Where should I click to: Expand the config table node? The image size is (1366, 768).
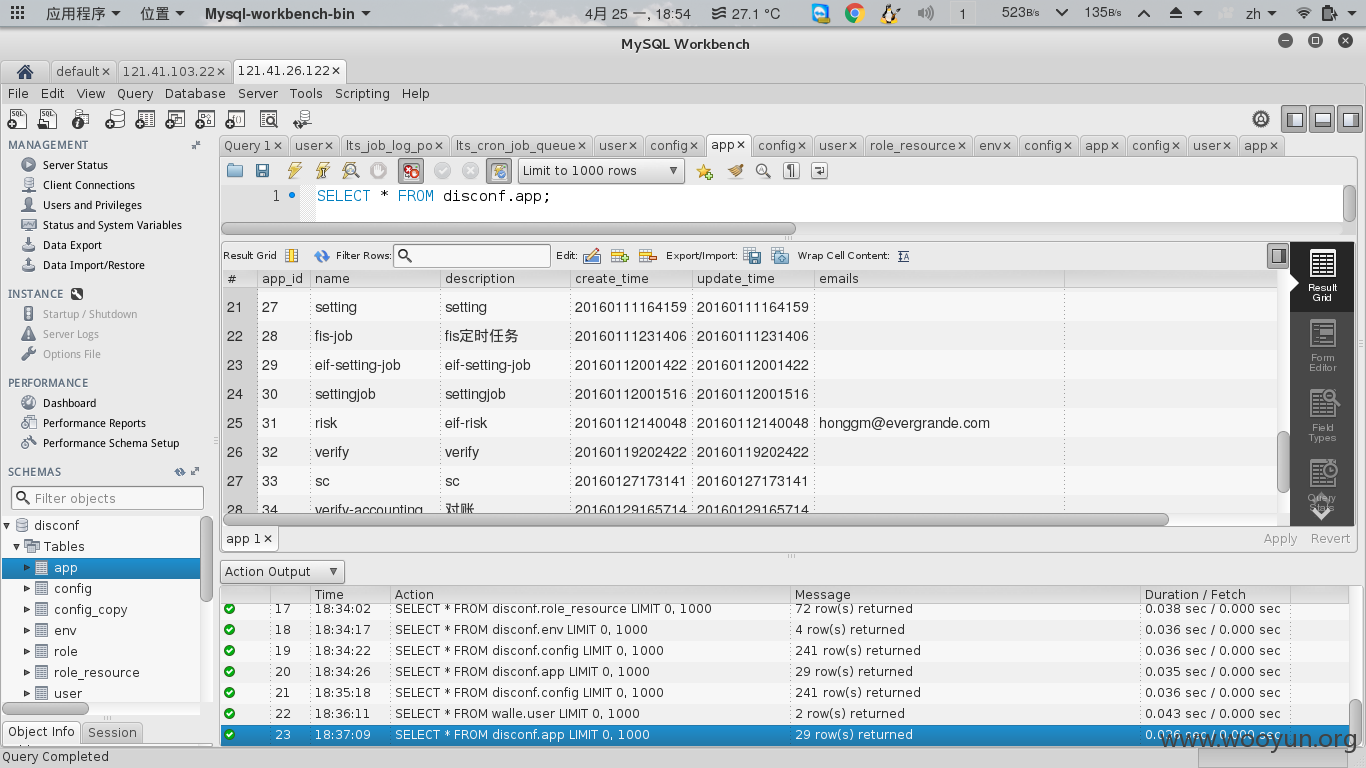(28, 588)
